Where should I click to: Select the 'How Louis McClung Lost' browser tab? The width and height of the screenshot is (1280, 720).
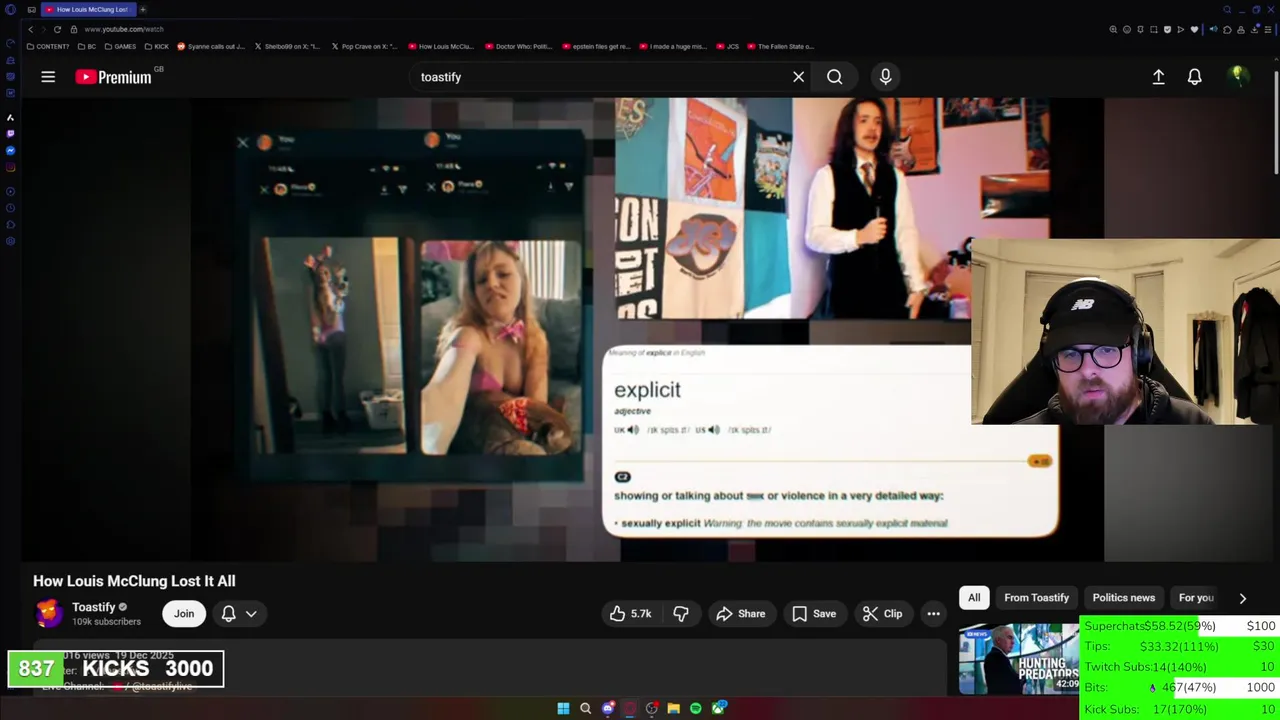[x=87, y=9]
